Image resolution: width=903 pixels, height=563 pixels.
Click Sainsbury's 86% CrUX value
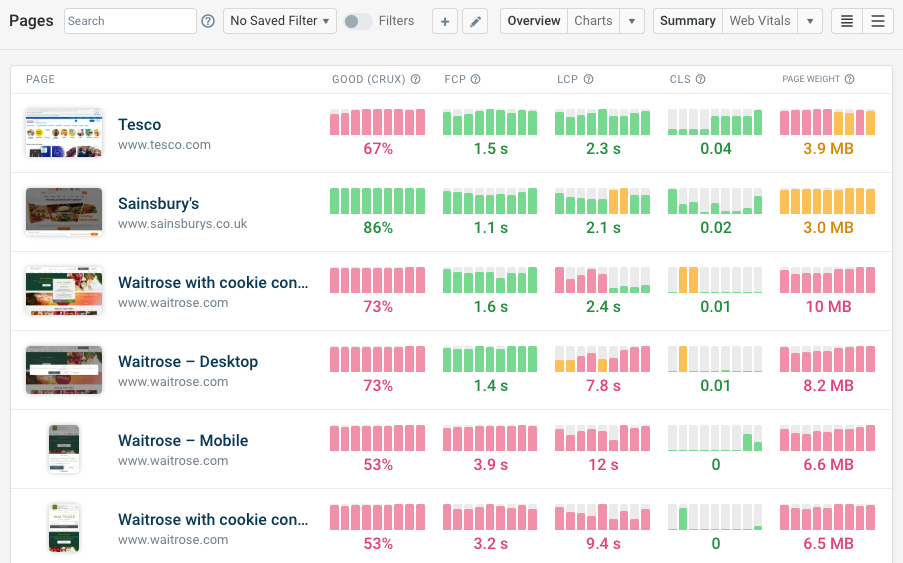coord(378,228)
